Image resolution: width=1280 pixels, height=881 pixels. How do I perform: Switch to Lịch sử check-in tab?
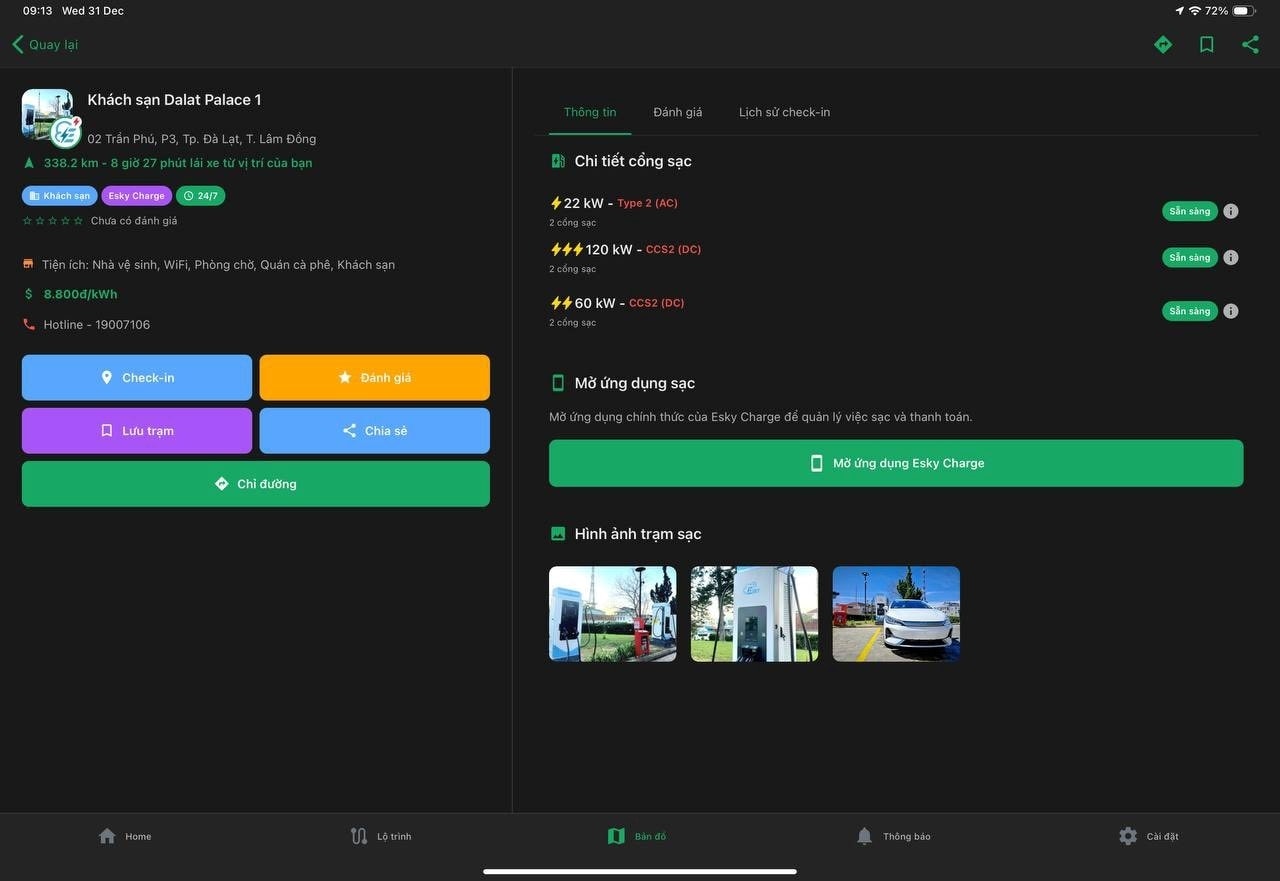[784, 112]
